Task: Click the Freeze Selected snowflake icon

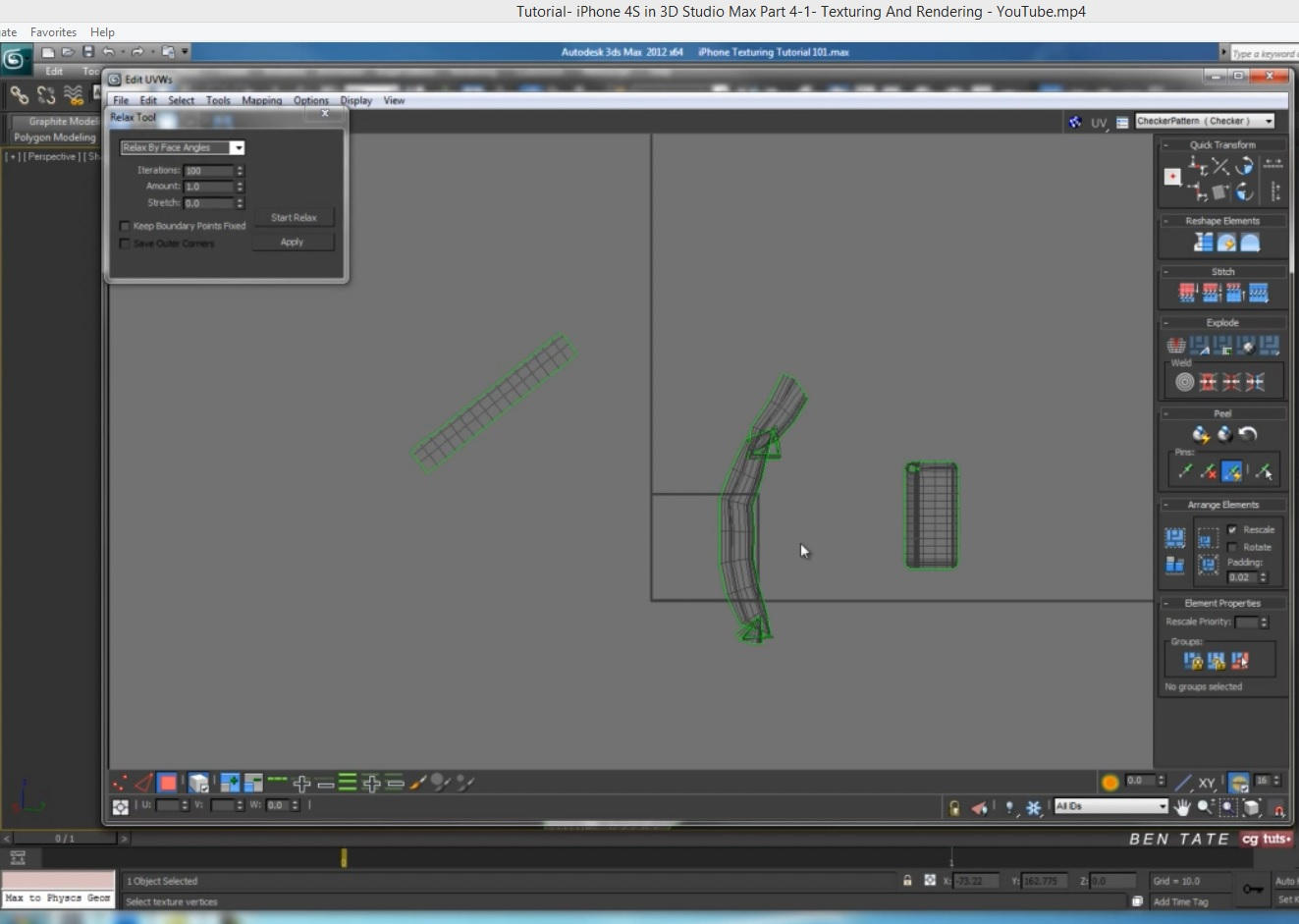Action: (1034, 807)
